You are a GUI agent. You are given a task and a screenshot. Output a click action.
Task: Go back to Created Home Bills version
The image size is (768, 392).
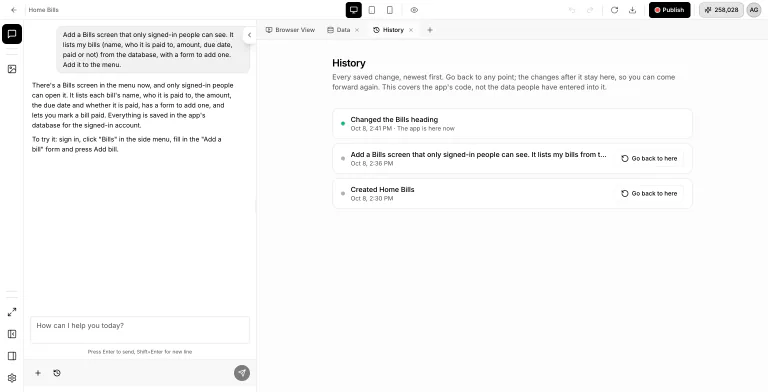click(649, 194)
